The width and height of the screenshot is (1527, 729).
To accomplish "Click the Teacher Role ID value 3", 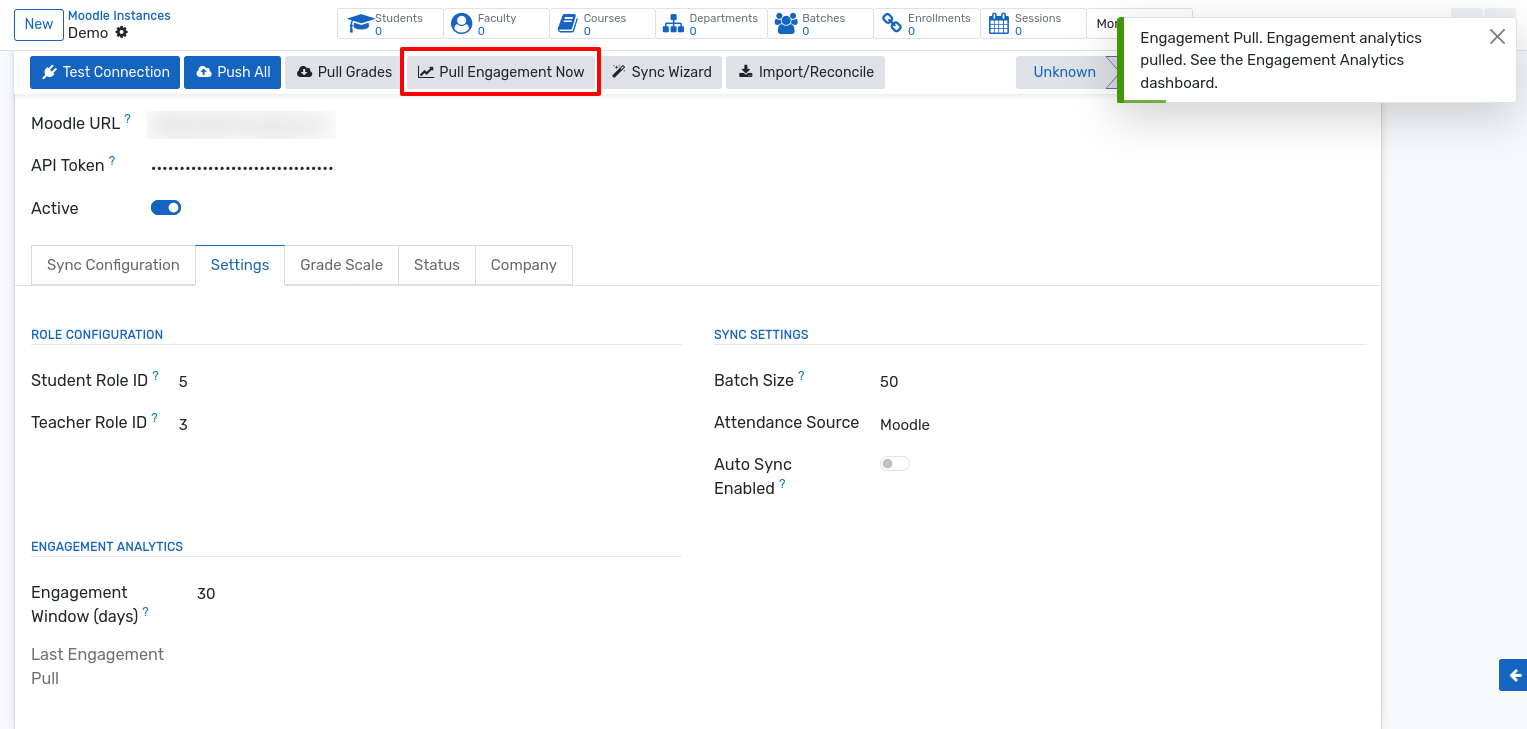I will point(183,425).
